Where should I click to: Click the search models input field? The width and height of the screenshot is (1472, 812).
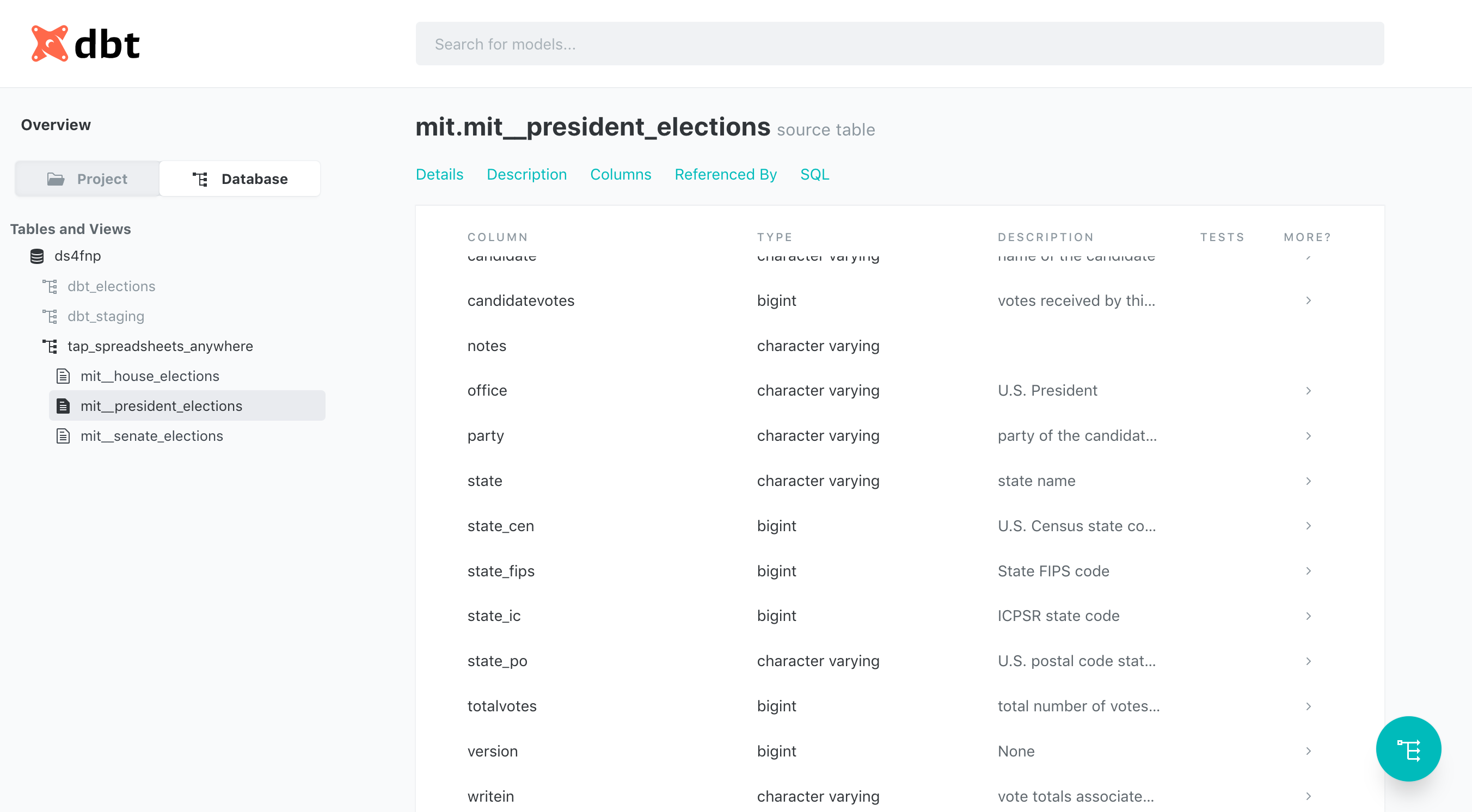click(900, 44)
